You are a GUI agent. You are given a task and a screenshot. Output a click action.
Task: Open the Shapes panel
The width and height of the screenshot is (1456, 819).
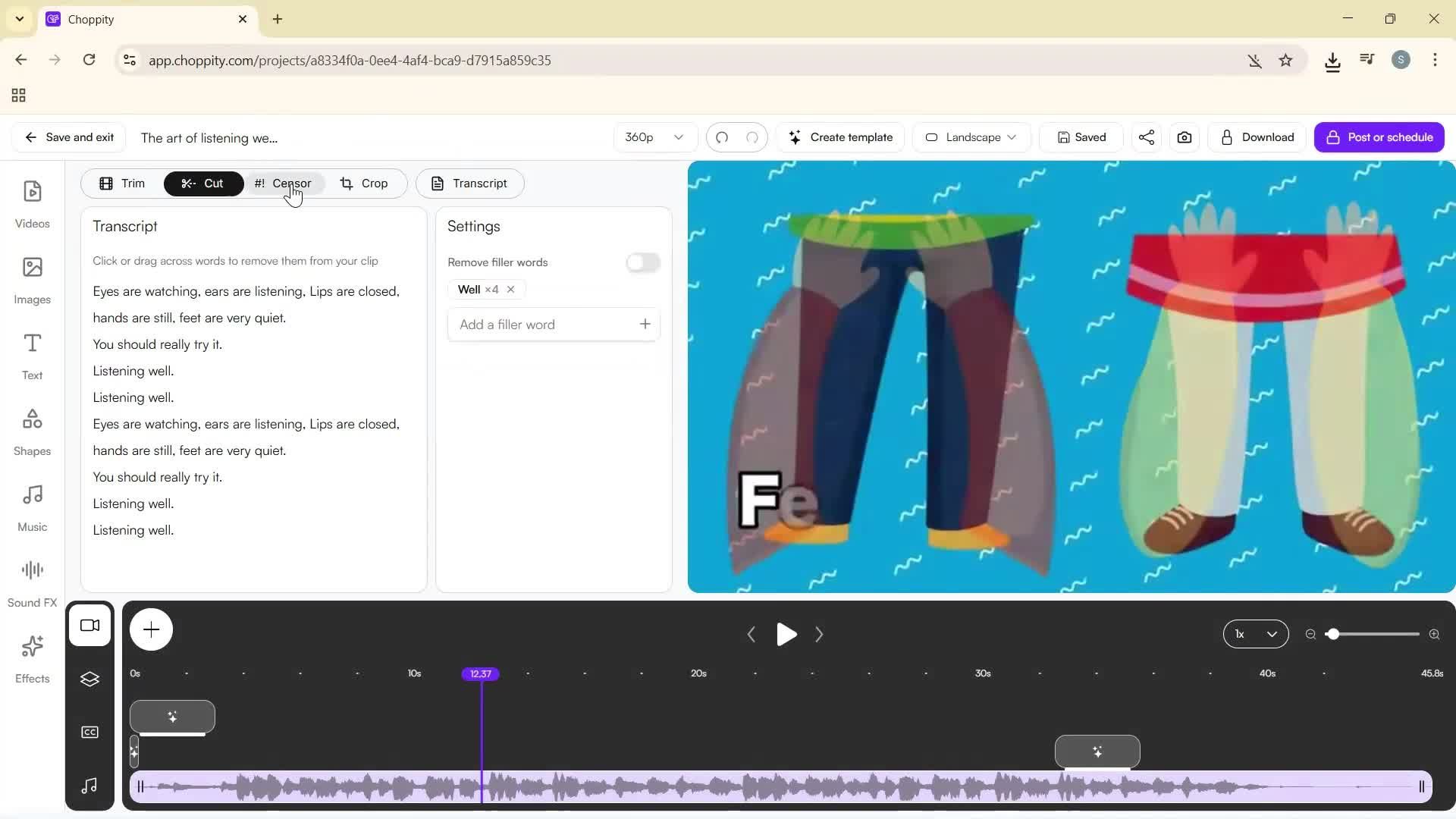tap(32, 430)
